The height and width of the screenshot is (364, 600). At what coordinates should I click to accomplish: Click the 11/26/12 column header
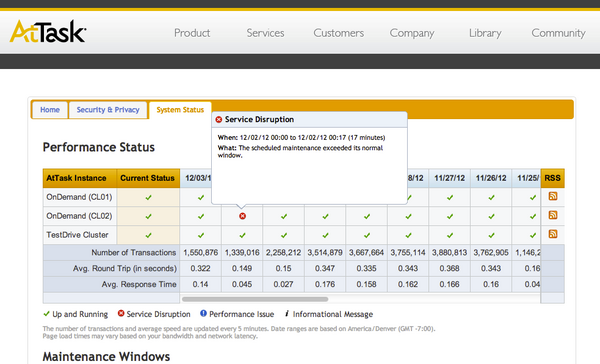(x=491, y=178)
